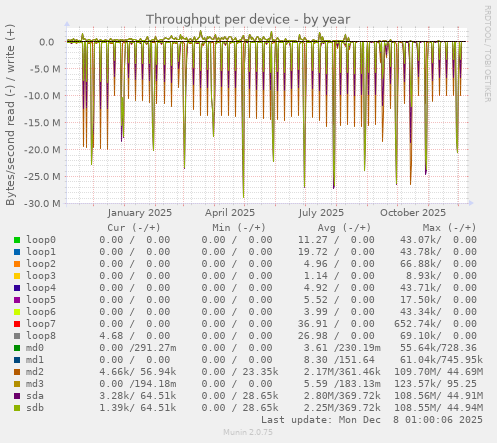
Task: Click the 'January 2025' axis label
Action: 140,213
